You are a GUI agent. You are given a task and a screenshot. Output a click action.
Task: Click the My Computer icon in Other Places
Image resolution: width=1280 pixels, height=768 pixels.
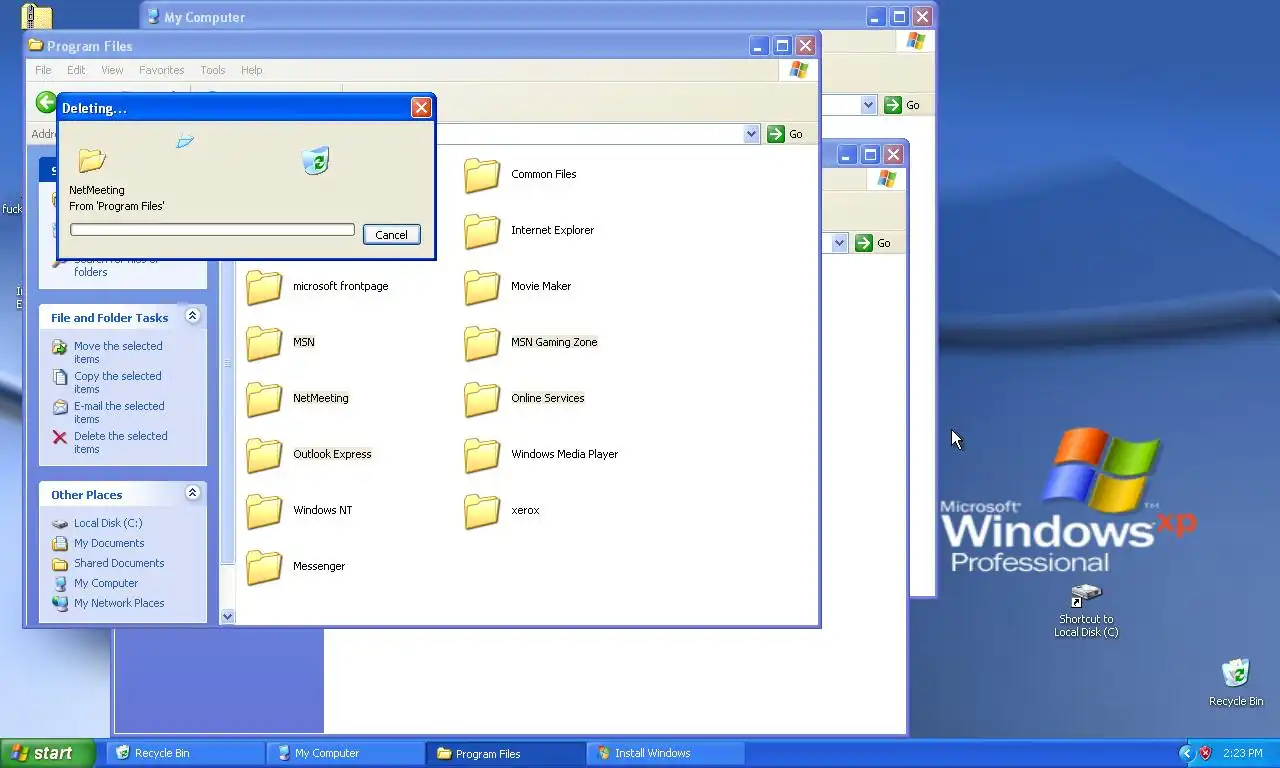[60, 583]
